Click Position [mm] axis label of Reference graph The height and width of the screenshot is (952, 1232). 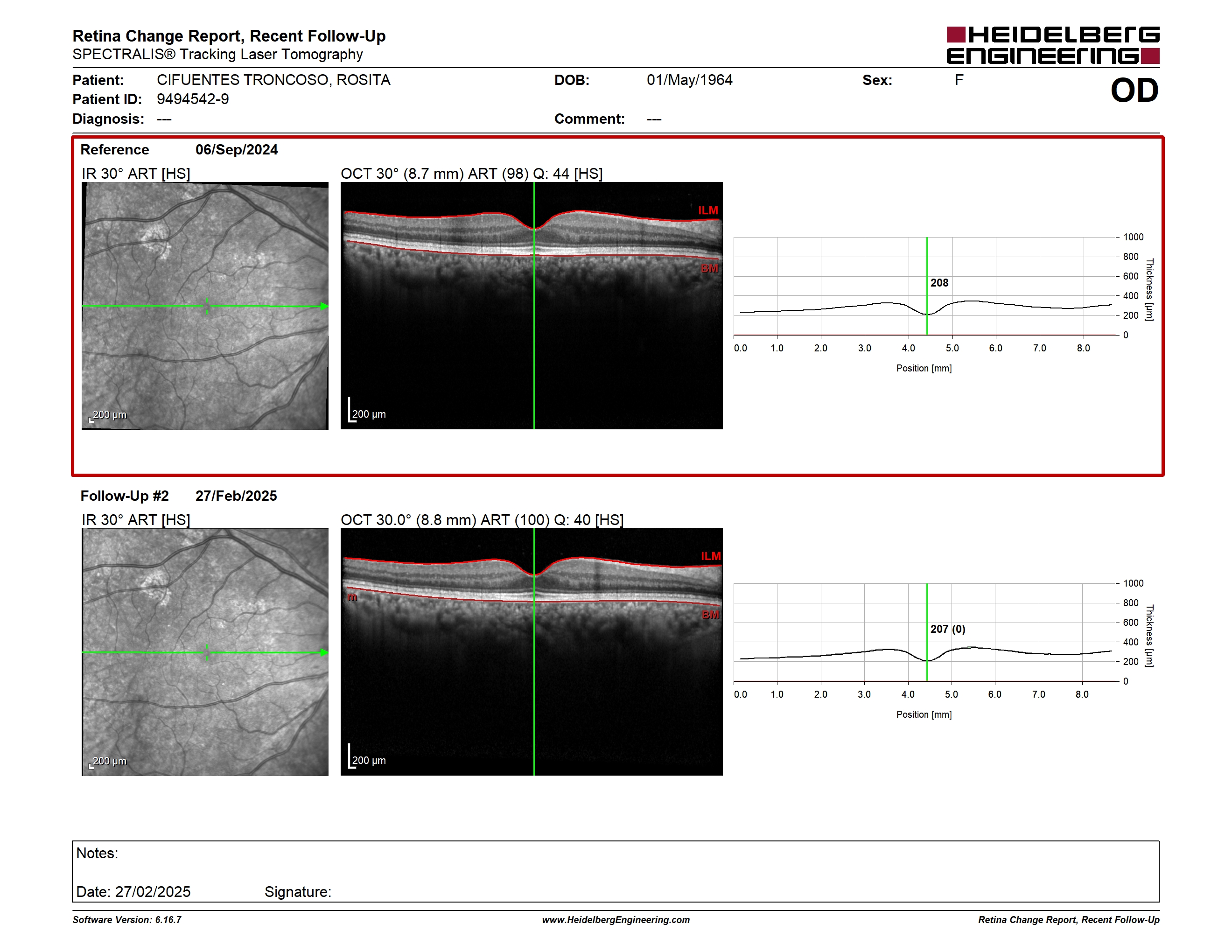924,368
